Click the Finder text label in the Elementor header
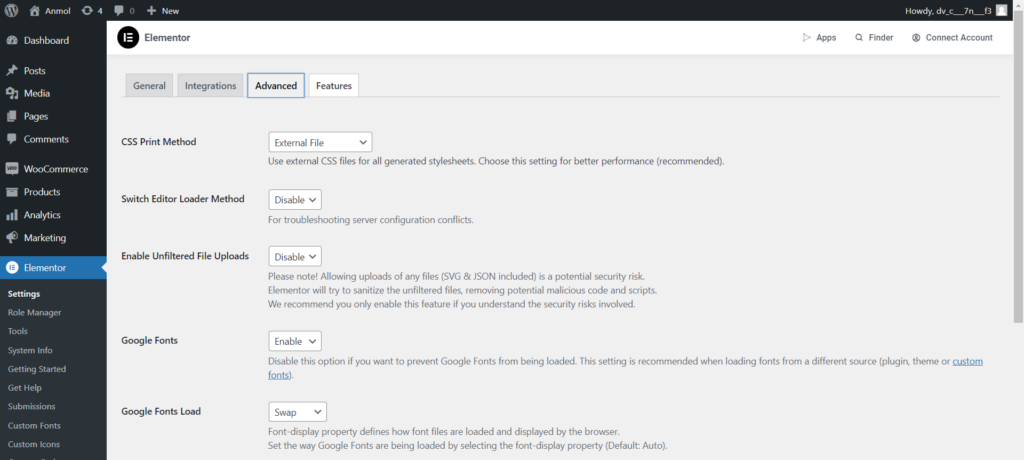 tap(881, 37)
